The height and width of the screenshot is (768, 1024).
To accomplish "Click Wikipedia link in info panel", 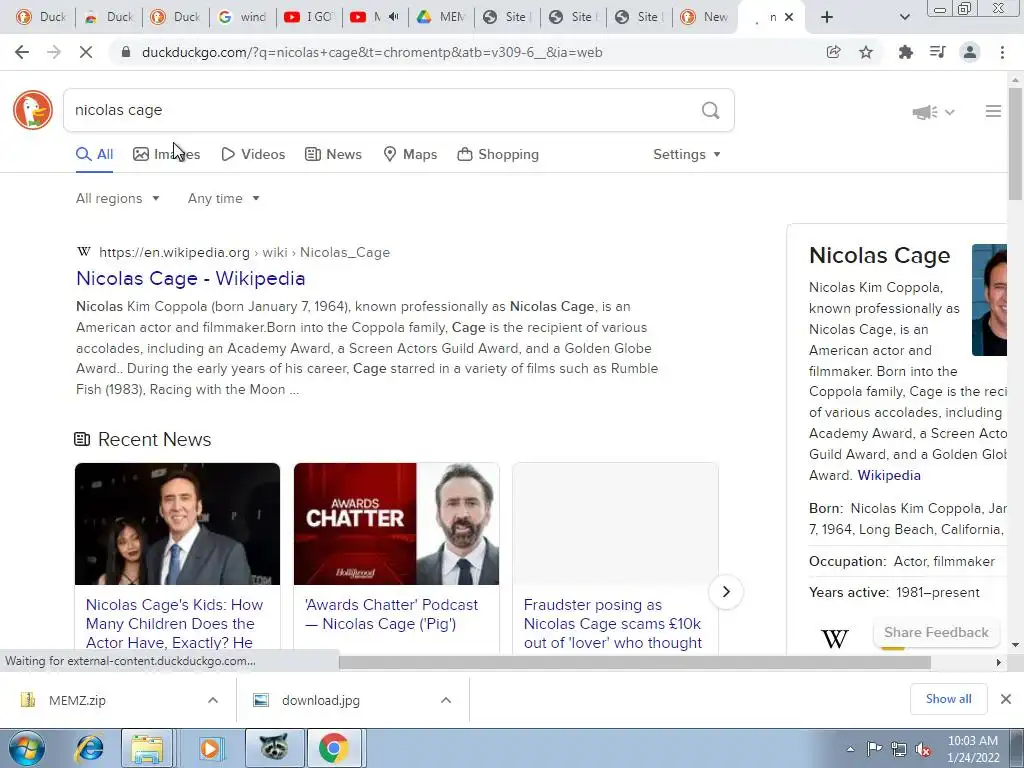I will [889, 475].
